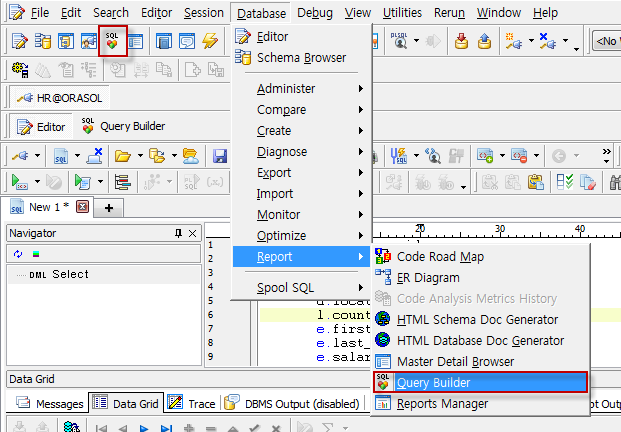This screenshot has height=432, width=621.
Task: Open Schema Browser from the Database menu
Action: pos(301,58)
